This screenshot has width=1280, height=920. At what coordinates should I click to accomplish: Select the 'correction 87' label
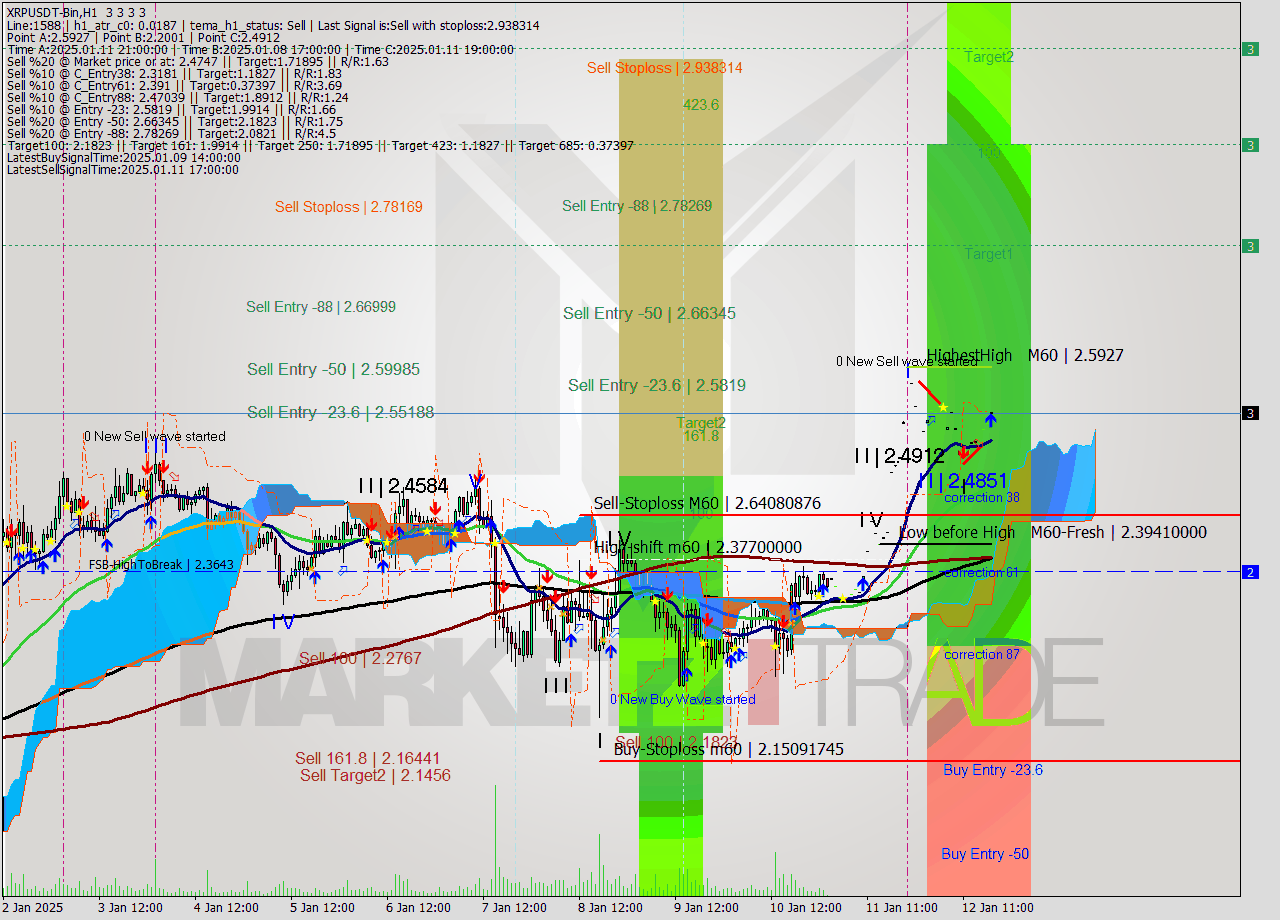pos(981,654)
